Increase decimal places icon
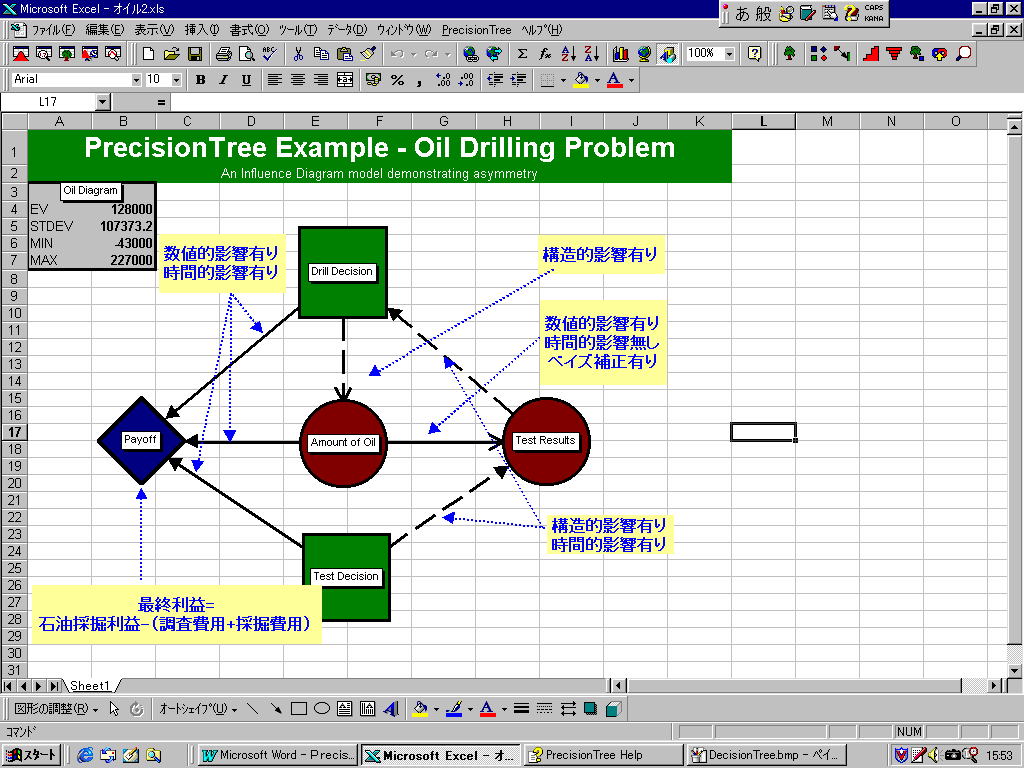 click(x=443, y=80)
